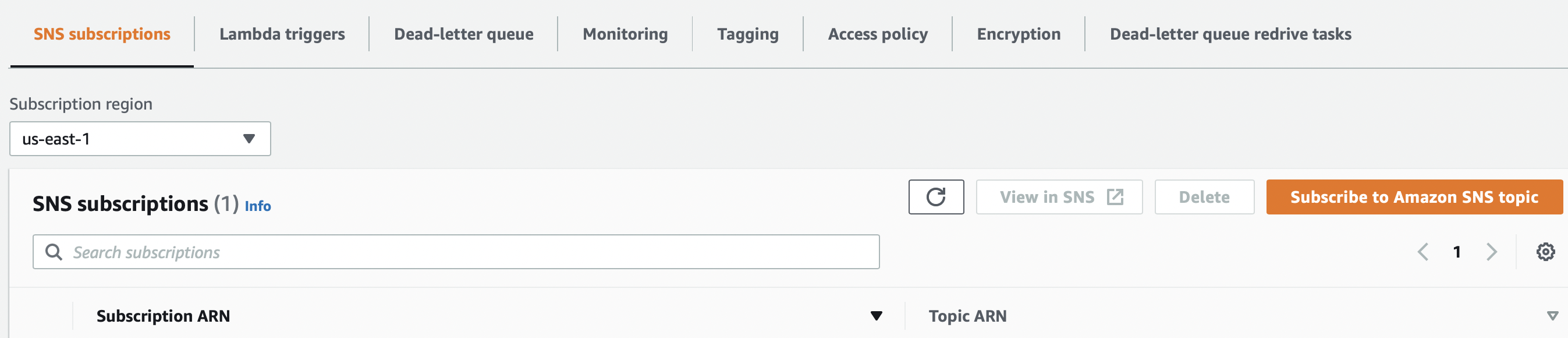
Task: Switch to the Encryption tab
Action: coord(1019,34)
